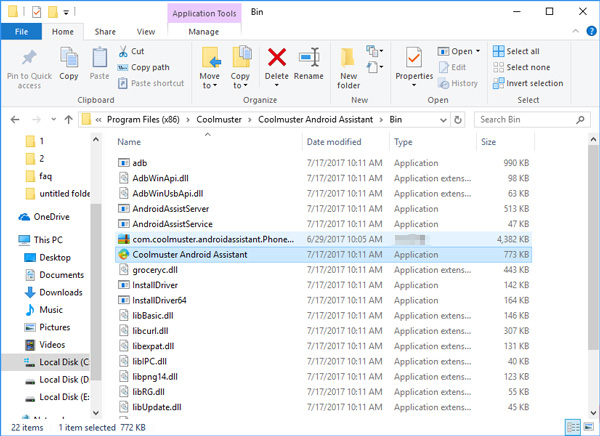Navigate back with the left arrow

tap(15, 120)
